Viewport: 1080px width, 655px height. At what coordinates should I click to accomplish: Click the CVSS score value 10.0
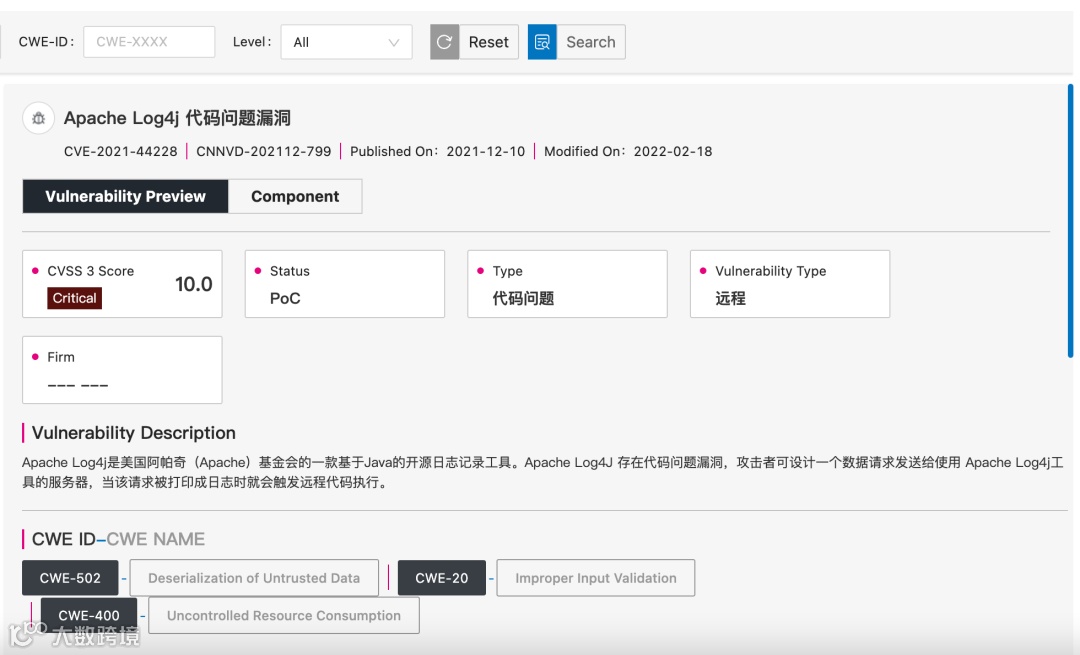194,284
